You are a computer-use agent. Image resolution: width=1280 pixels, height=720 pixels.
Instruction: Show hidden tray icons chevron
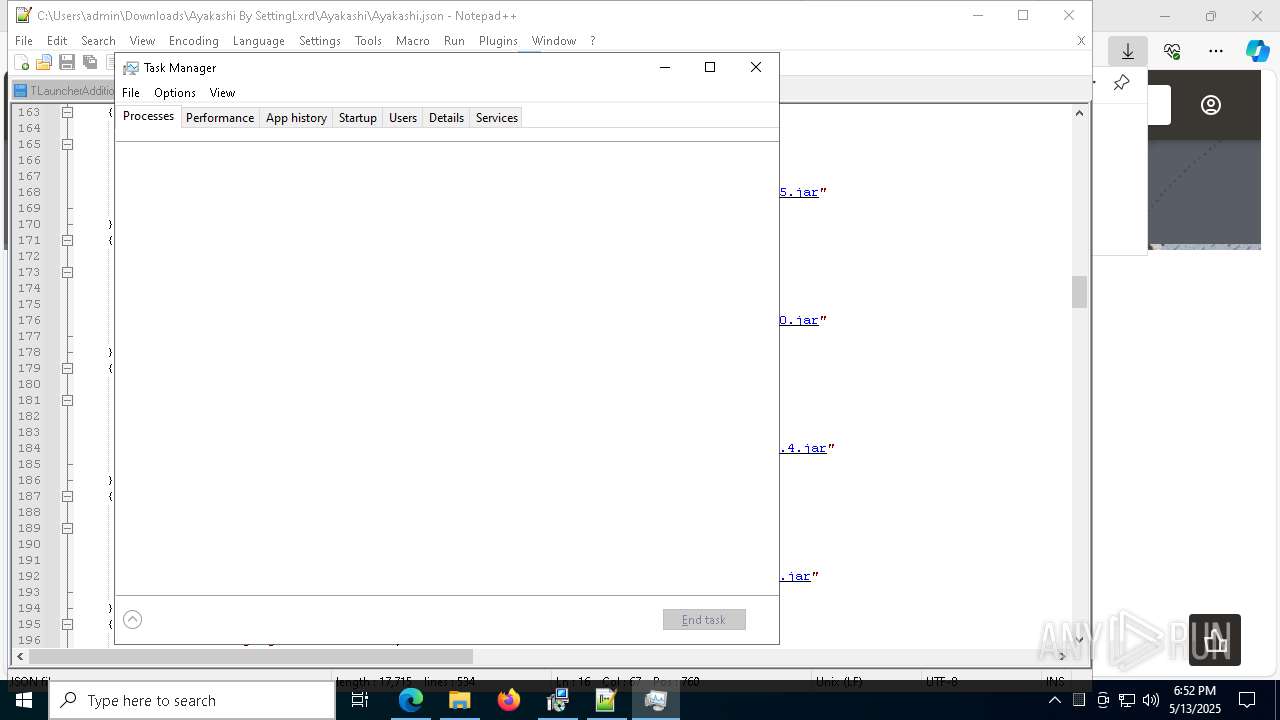pyautogui.click(x=1055, y=700)
